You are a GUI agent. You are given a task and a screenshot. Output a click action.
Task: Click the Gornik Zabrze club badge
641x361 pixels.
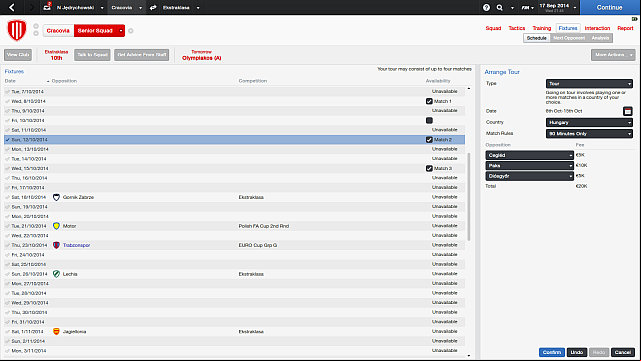[56, 197]
